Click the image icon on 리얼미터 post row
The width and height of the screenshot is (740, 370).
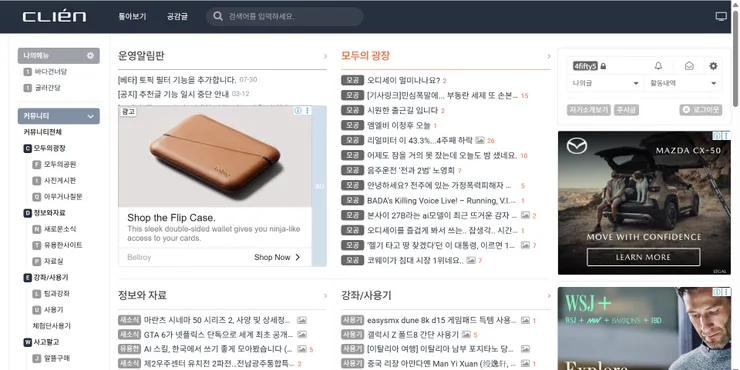(x=480, y=140)
